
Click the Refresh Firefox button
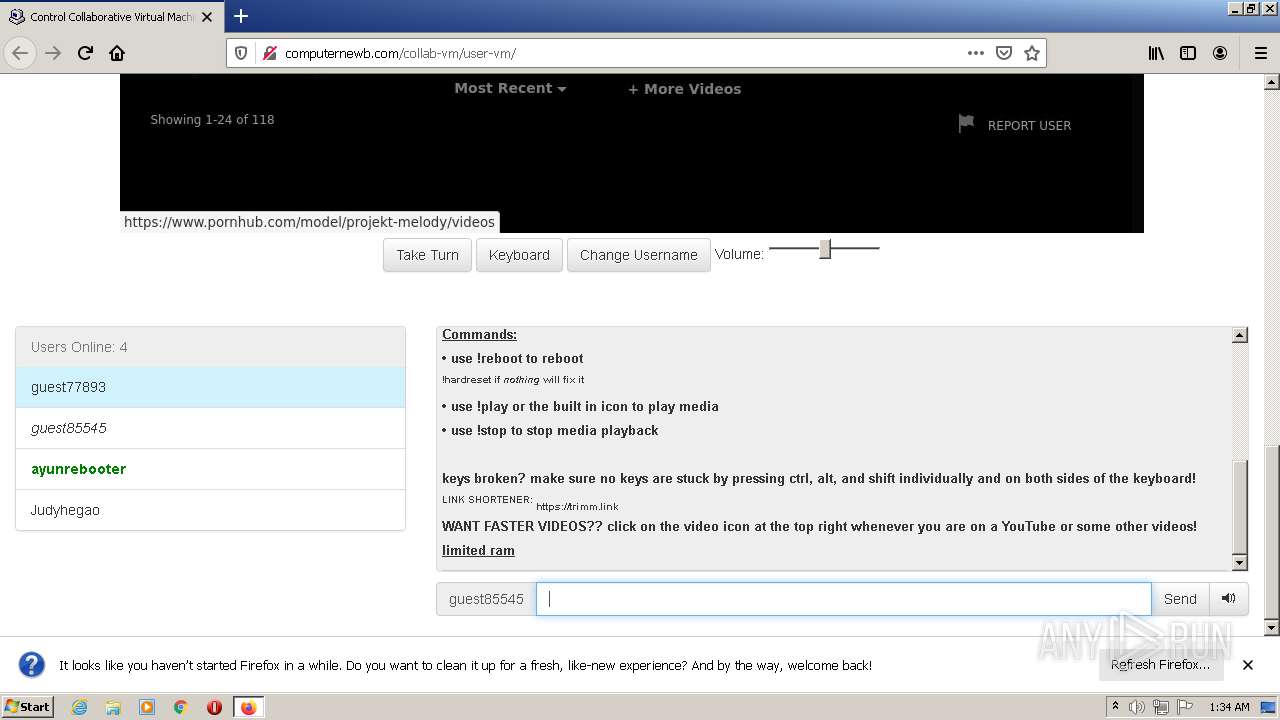[x=1160, y=665]
